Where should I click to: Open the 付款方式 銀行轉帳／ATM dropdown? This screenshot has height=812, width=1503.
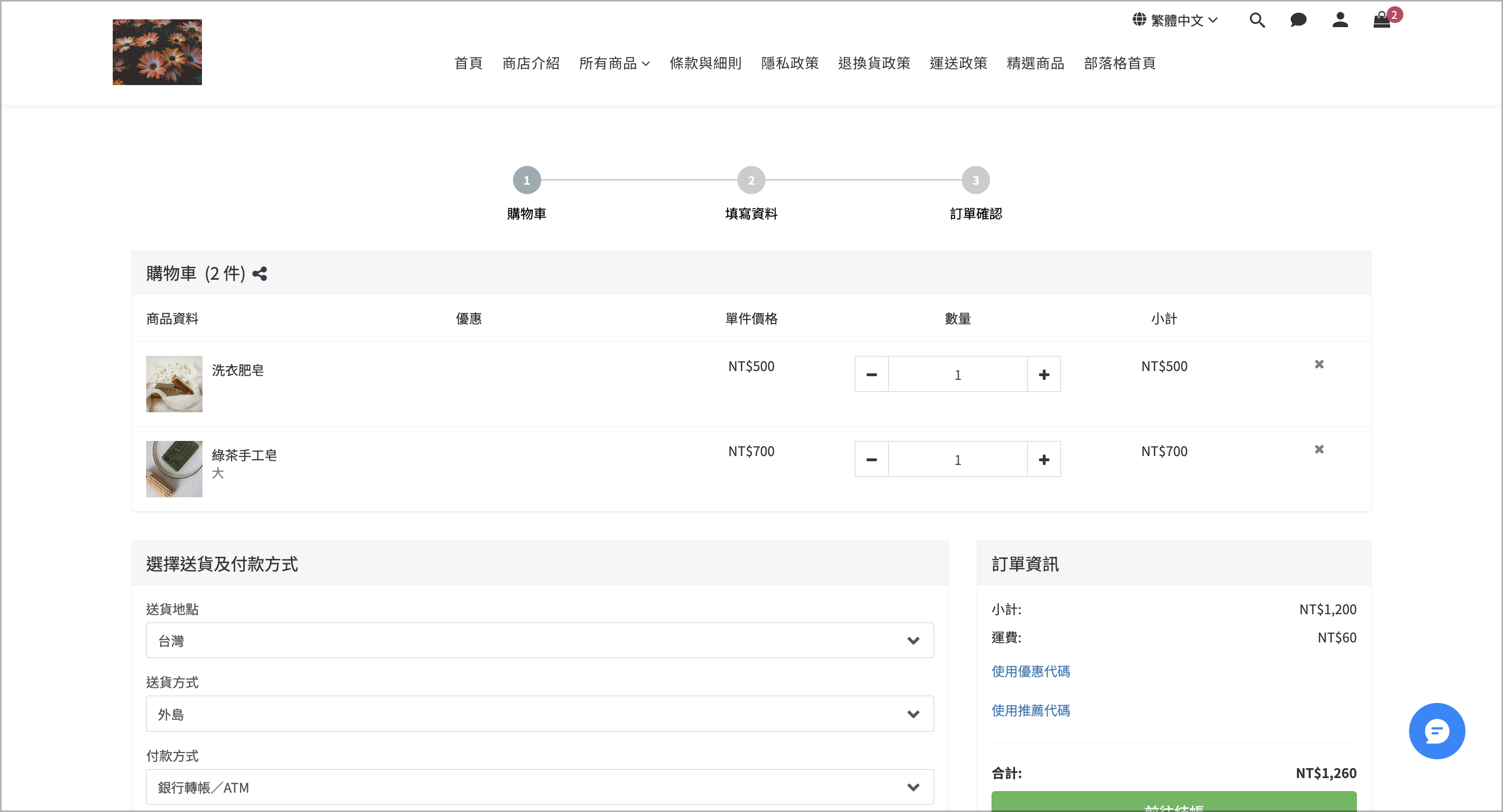[539, 787]
